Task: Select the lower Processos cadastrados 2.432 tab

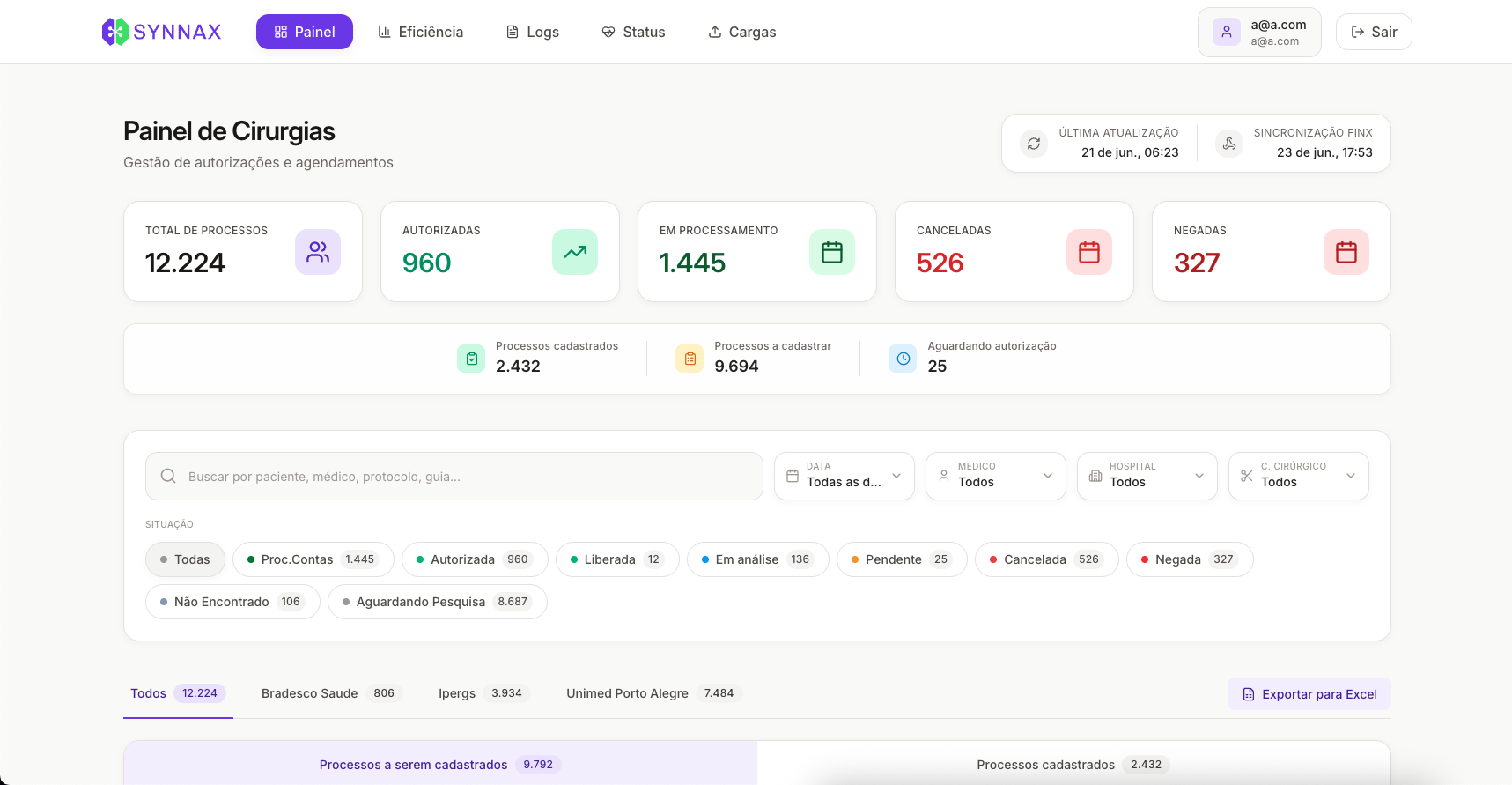Action: pos(1073,764)
